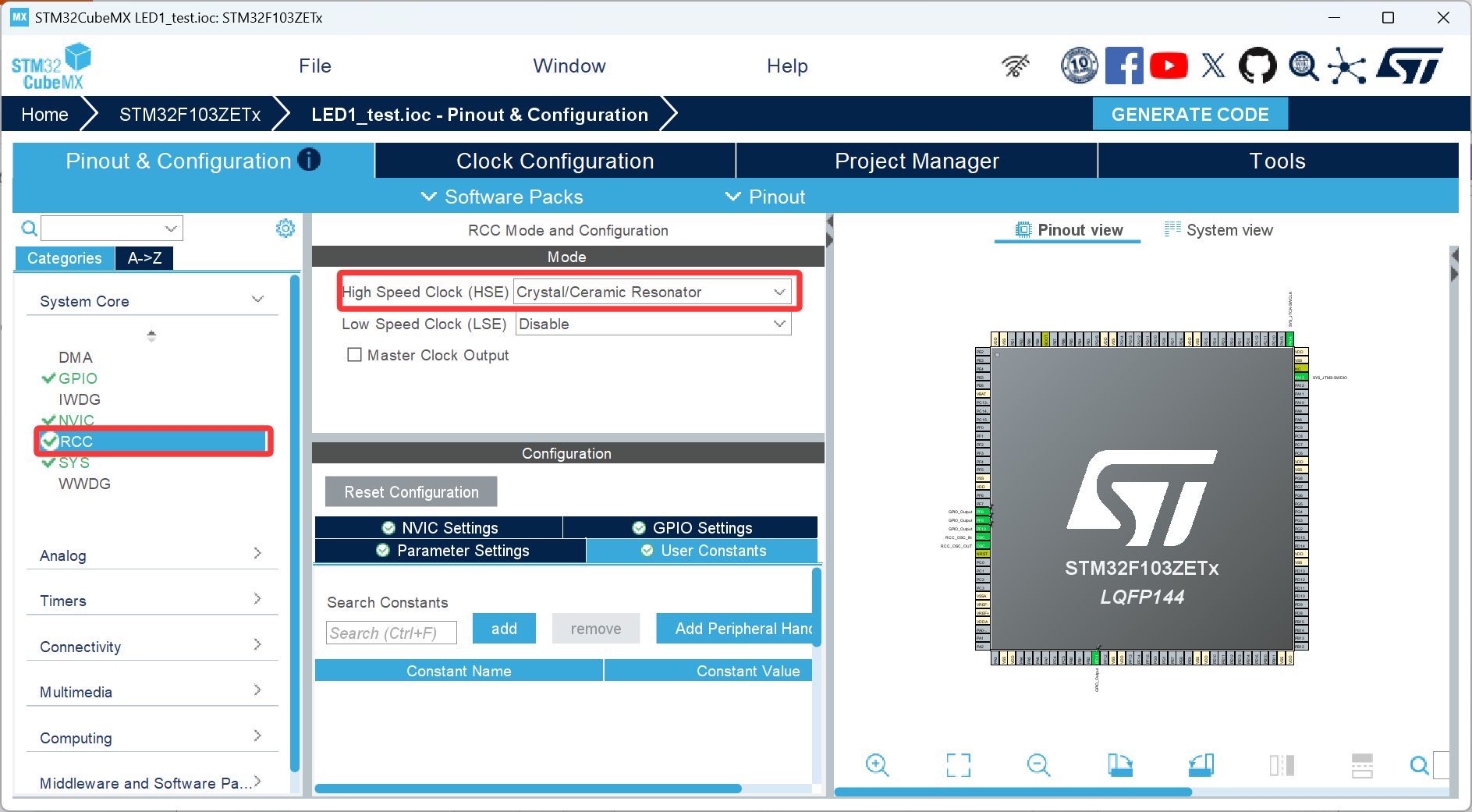1472x812 pixels.
Task: Open the GPIO Settings tab
Action: (690, 528)
